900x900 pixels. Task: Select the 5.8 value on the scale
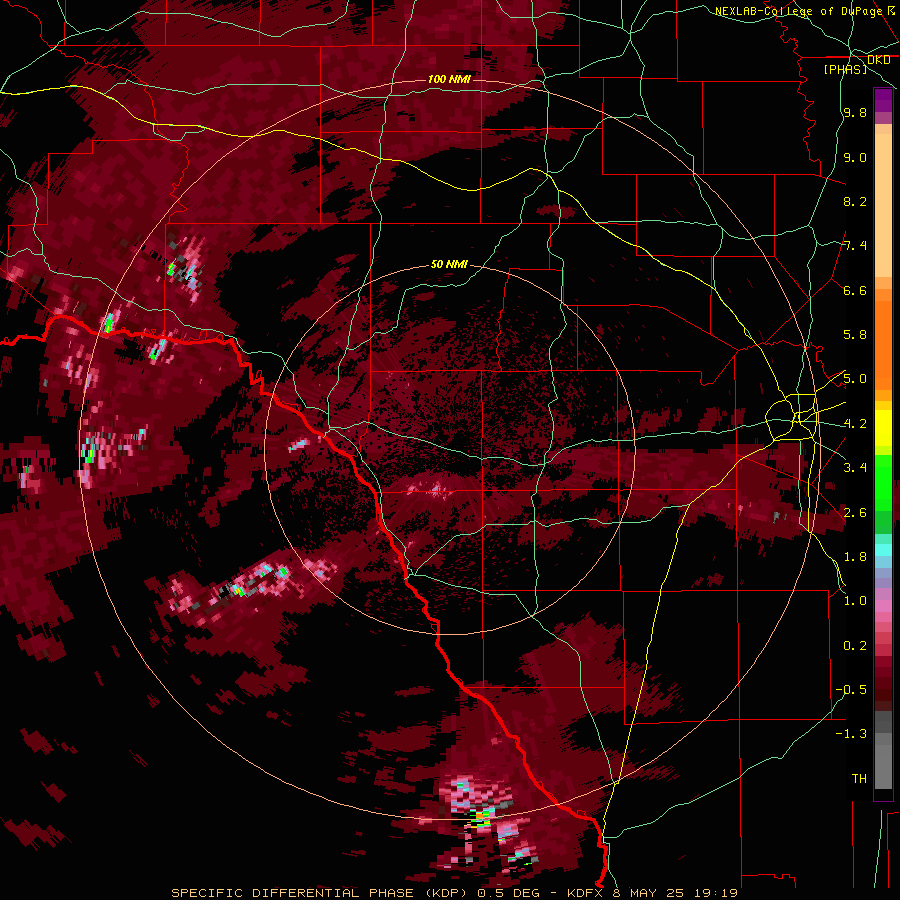855,335
